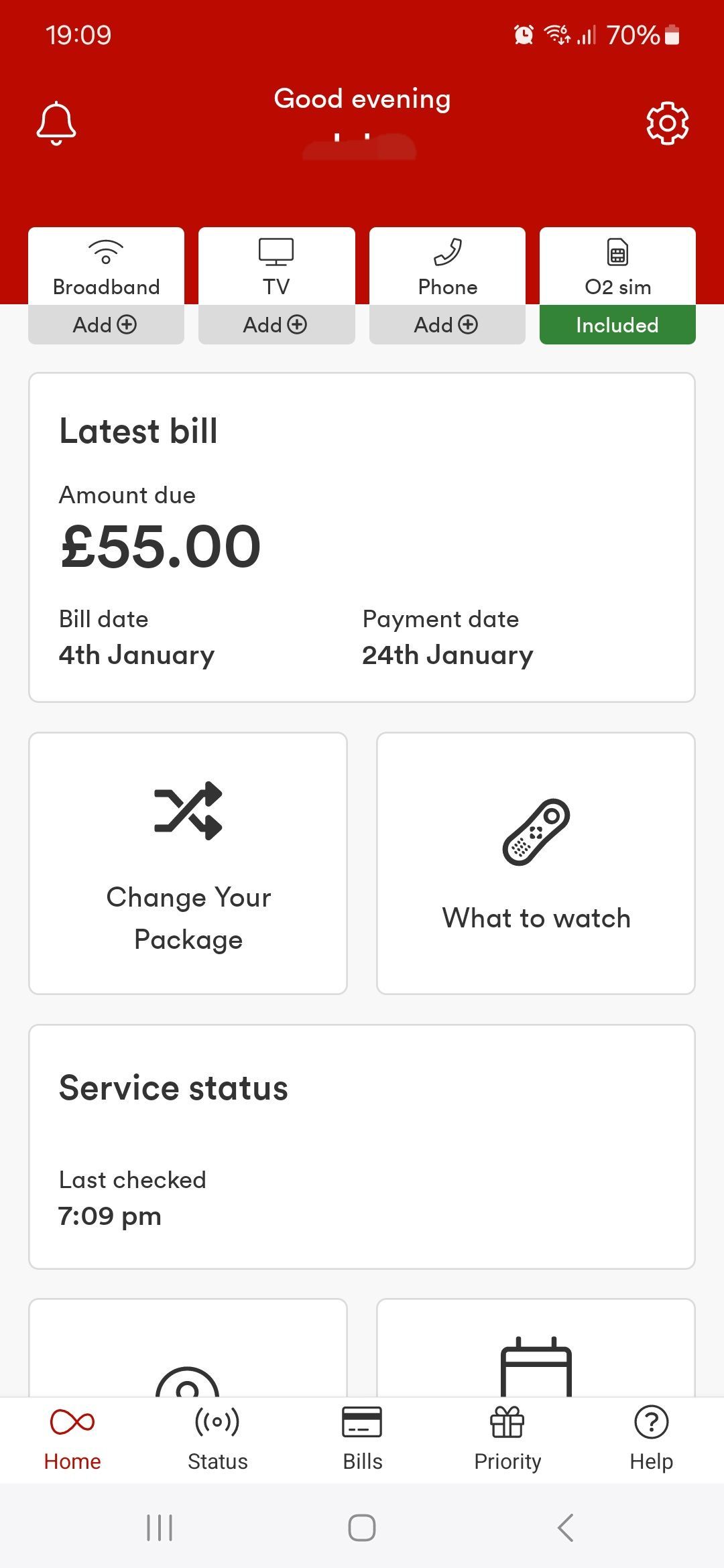Viewport: 724px width, 1568px height.
Task: Tap the O2 sim card icon
Action: click(x=617, y=252)
